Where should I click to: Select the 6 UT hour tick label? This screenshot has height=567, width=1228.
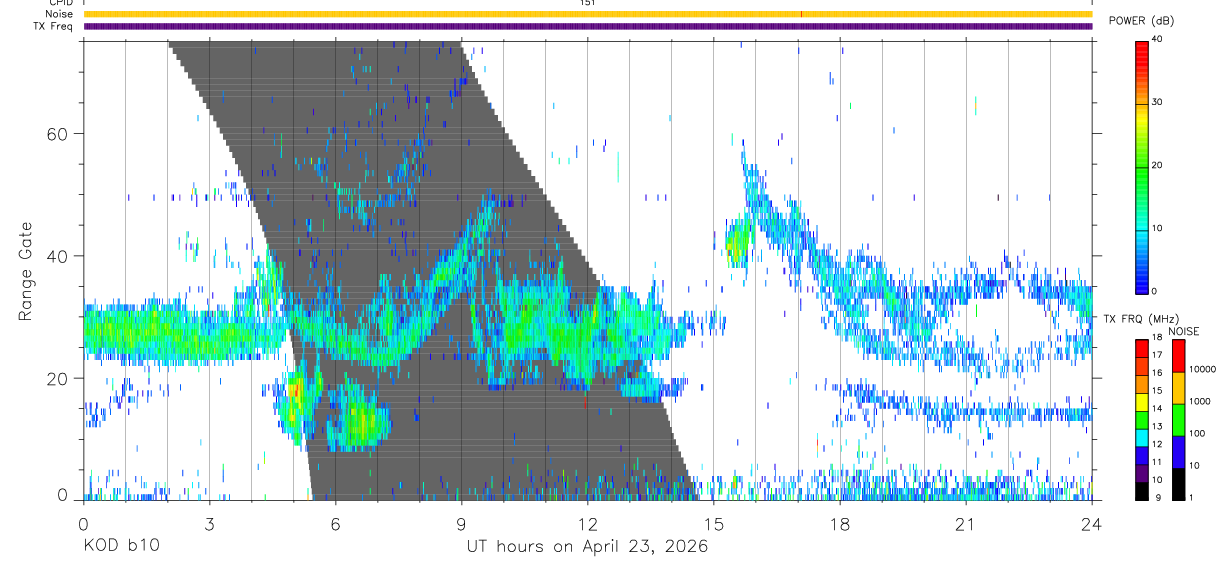point(335,524)
